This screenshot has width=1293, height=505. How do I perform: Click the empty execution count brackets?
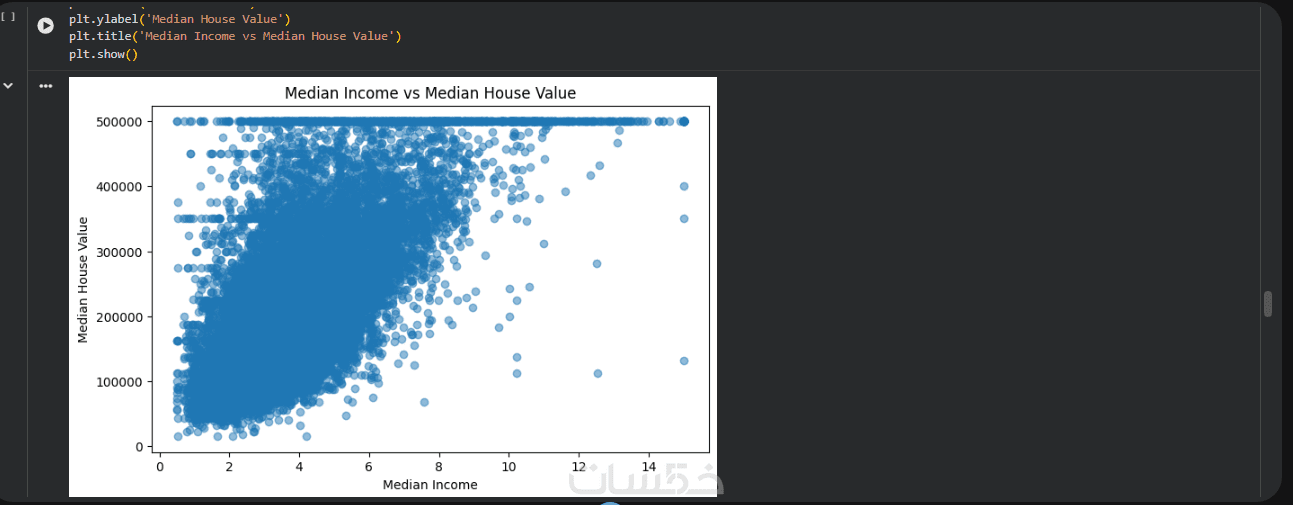[8, 17]
